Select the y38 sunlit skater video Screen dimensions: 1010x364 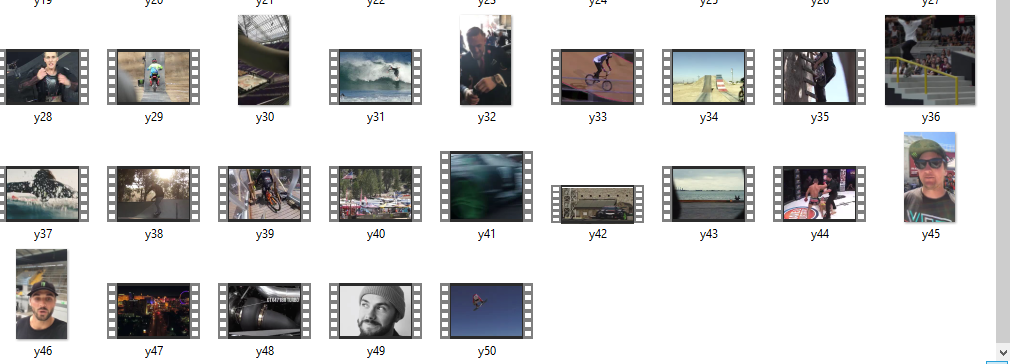tap(153, 194)
